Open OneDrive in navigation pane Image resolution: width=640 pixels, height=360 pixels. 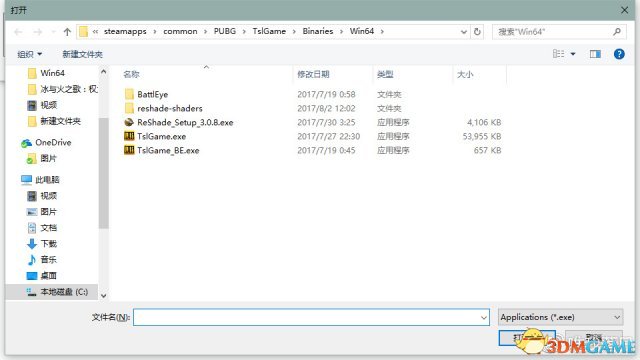tap(53, 142)
